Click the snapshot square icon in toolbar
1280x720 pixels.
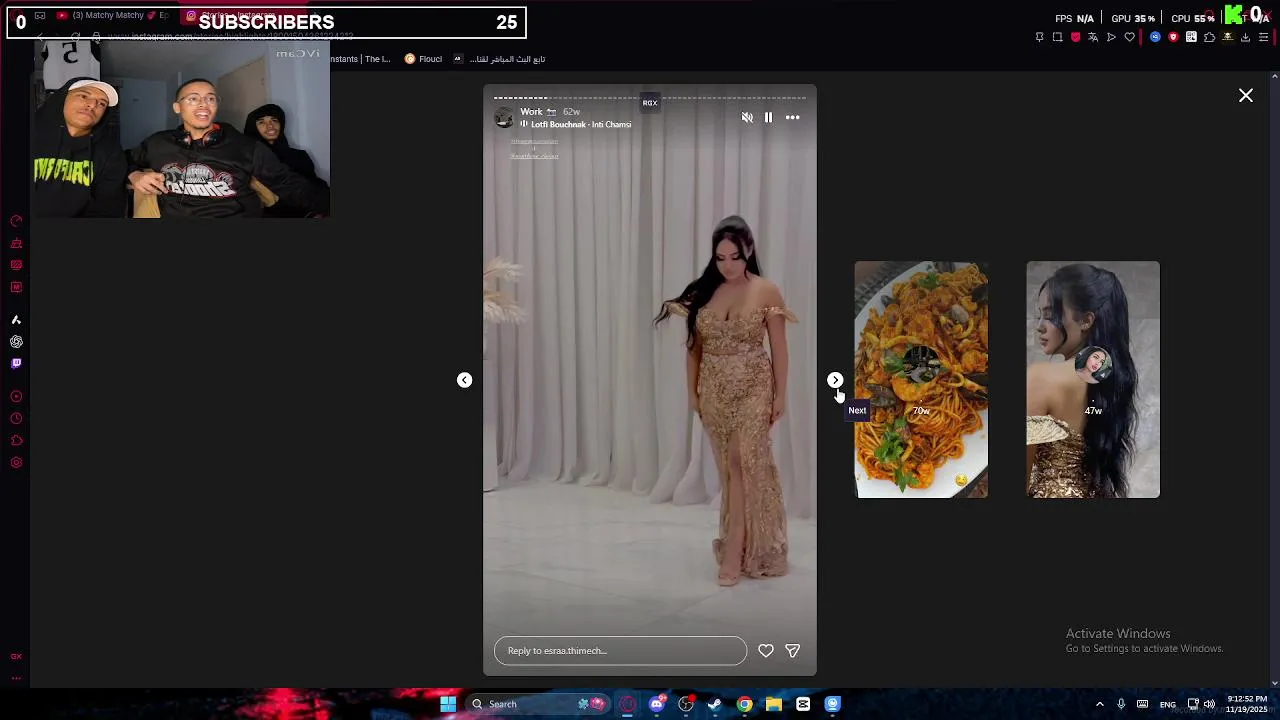[x=1057, y=37]
